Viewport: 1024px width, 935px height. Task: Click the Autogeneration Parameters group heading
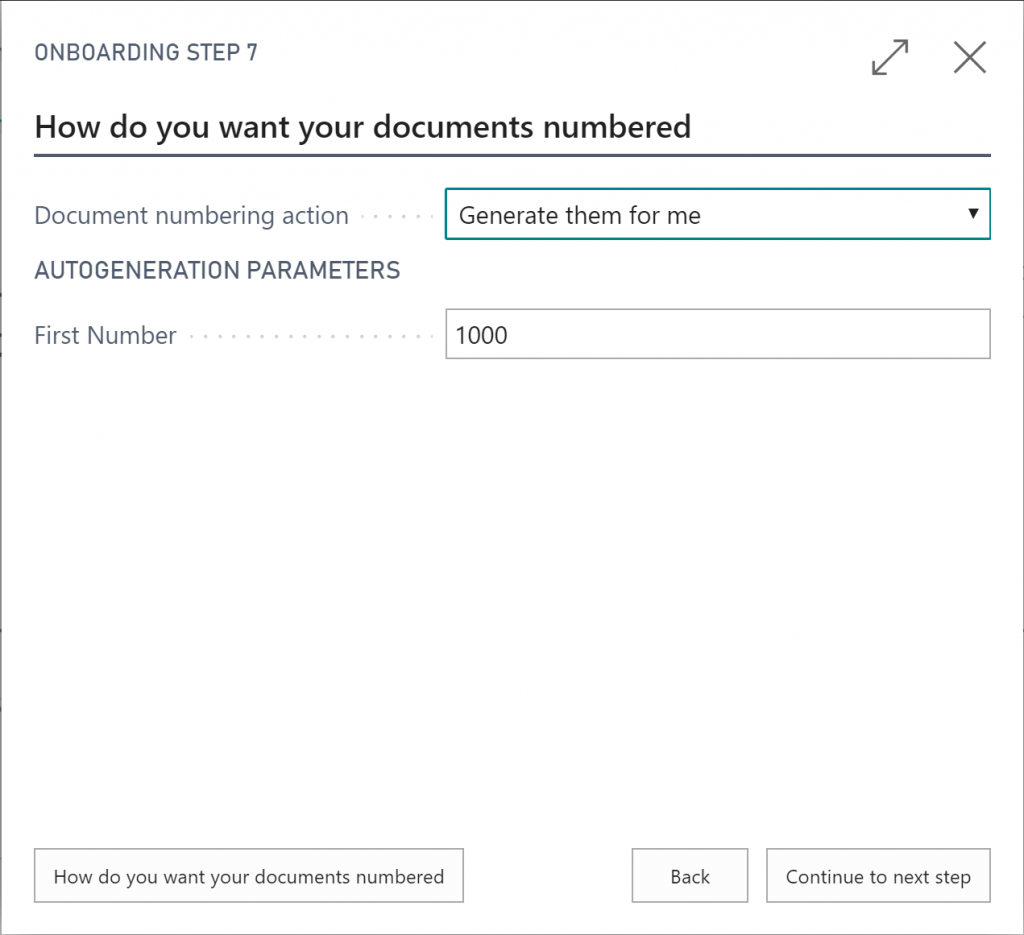pyautogui.click(x=217, y=270)
